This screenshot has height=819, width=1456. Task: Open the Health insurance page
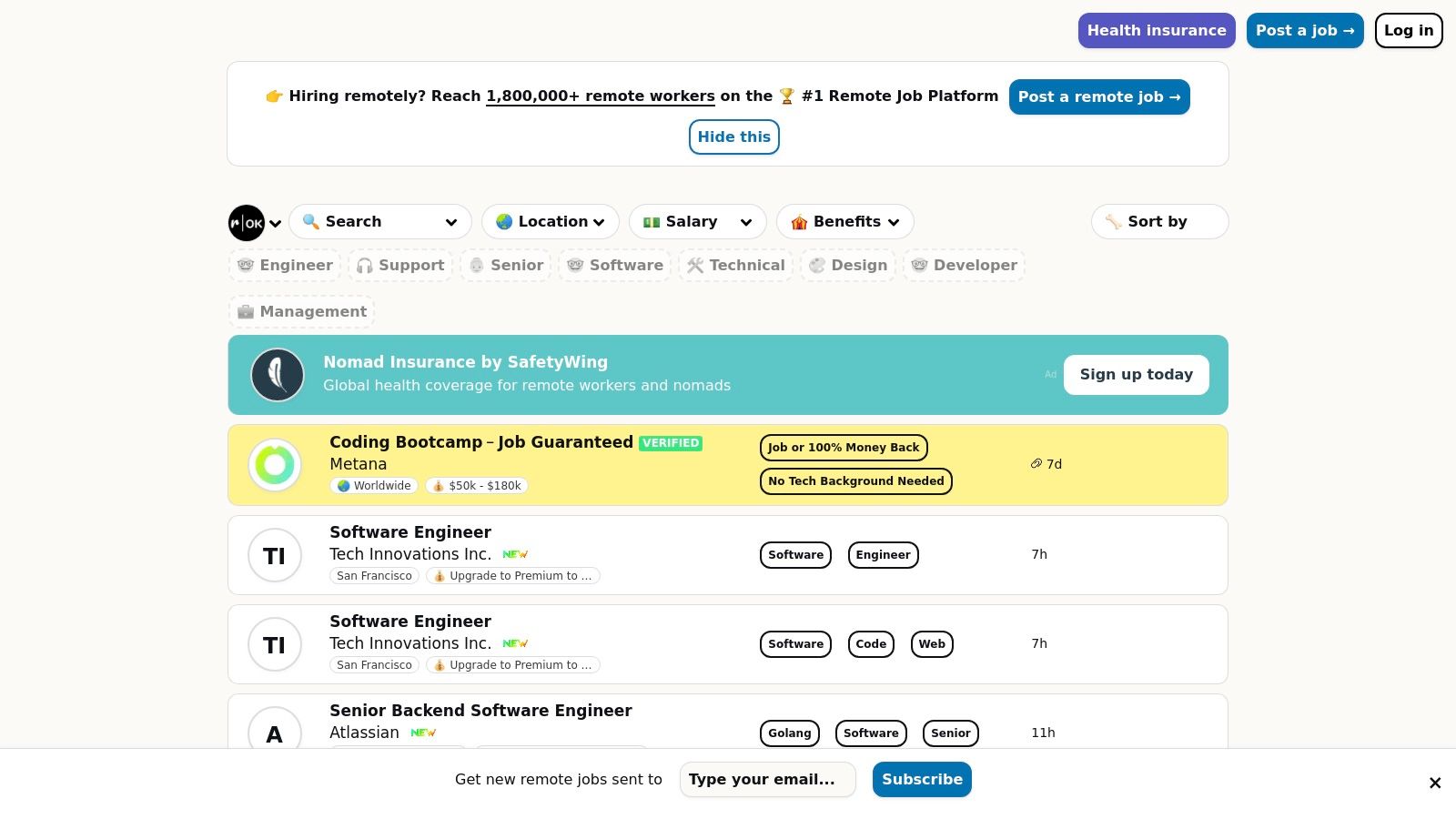[1156, 31]
